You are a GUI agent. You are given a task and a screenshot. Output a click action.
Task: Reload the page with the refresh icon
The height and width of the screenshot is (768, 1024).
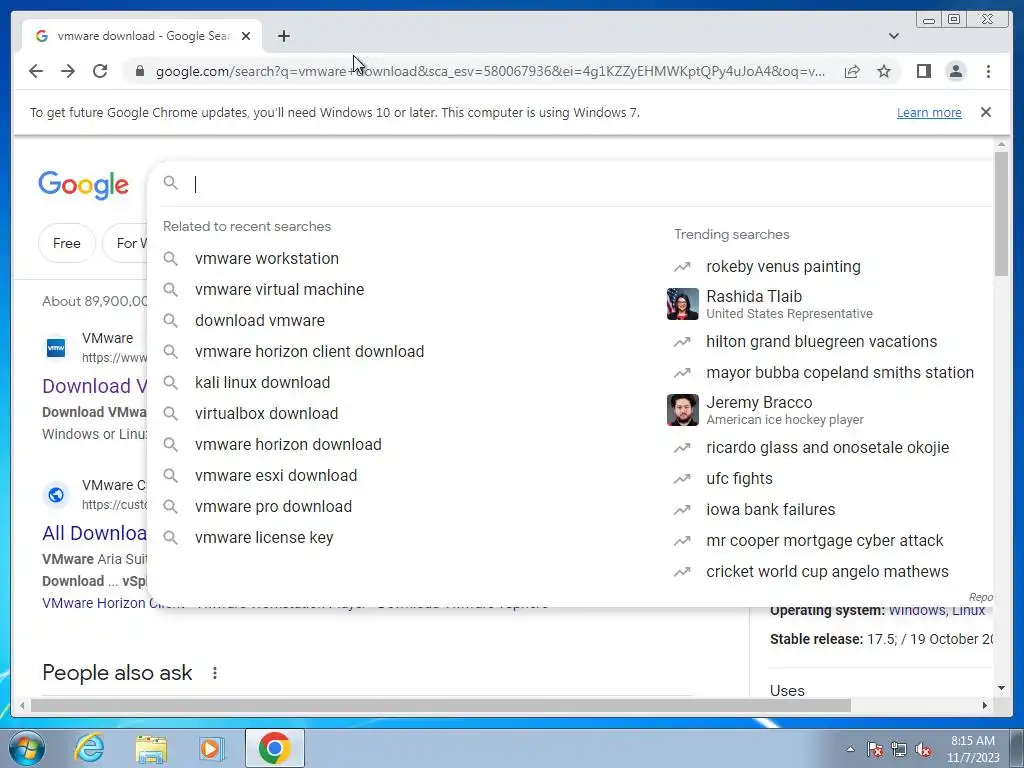click(100, 71)
